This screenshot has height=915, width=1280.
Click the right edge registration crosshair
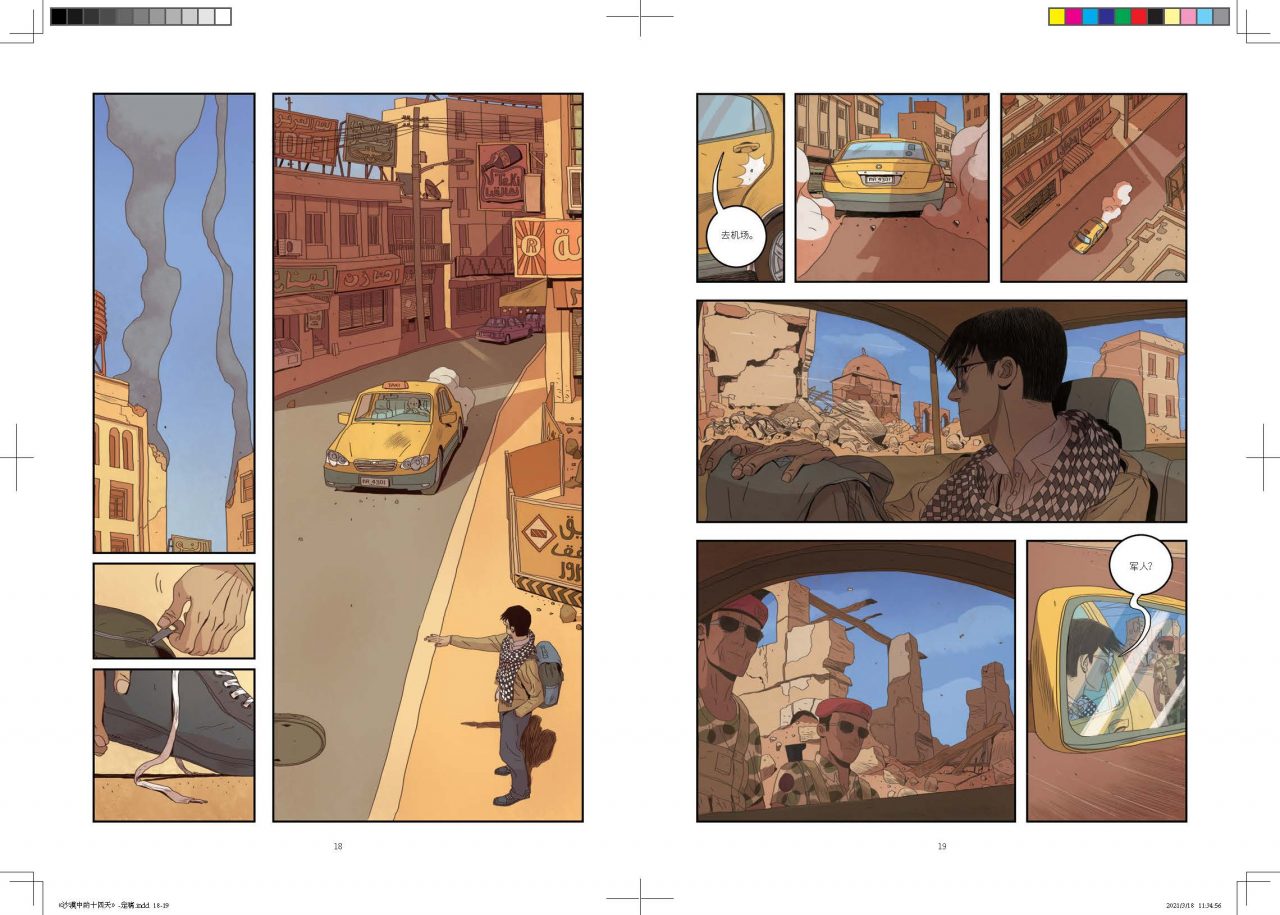click(x=1263, y=457)
